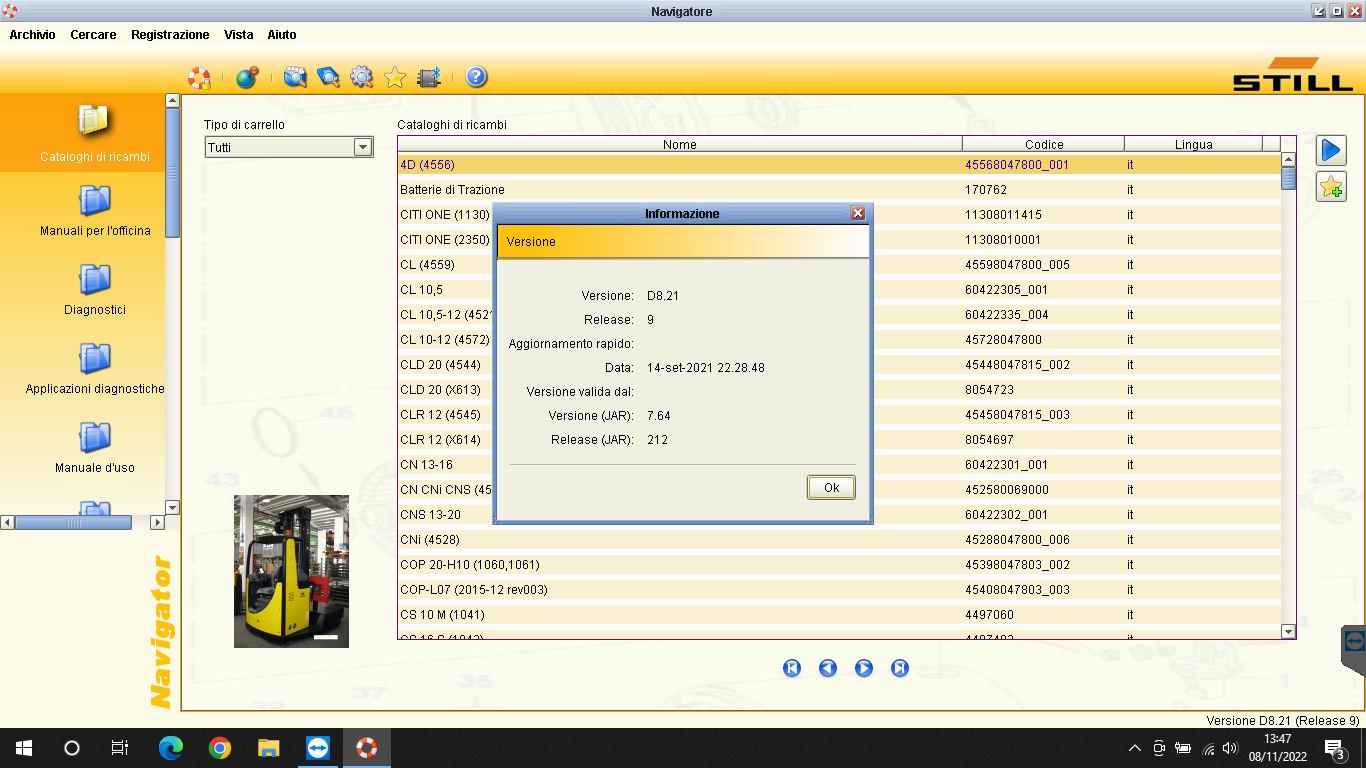The height and width of the screenshot is (768, 1366).
Task: Open Microsoft Edge from taskbar
Action: pos(171,748)
